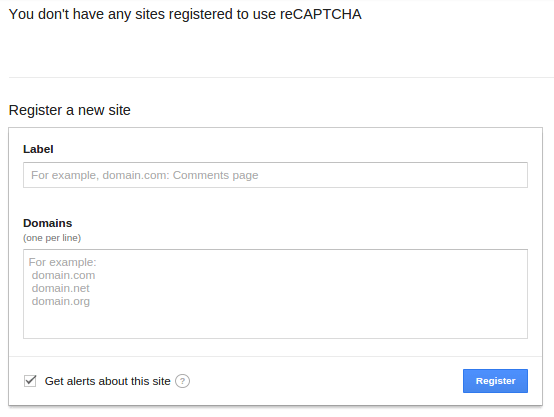The image size is (554, 417).
Task: Open the help tooltip beside alerts option
Action: [x=182, y=381]
